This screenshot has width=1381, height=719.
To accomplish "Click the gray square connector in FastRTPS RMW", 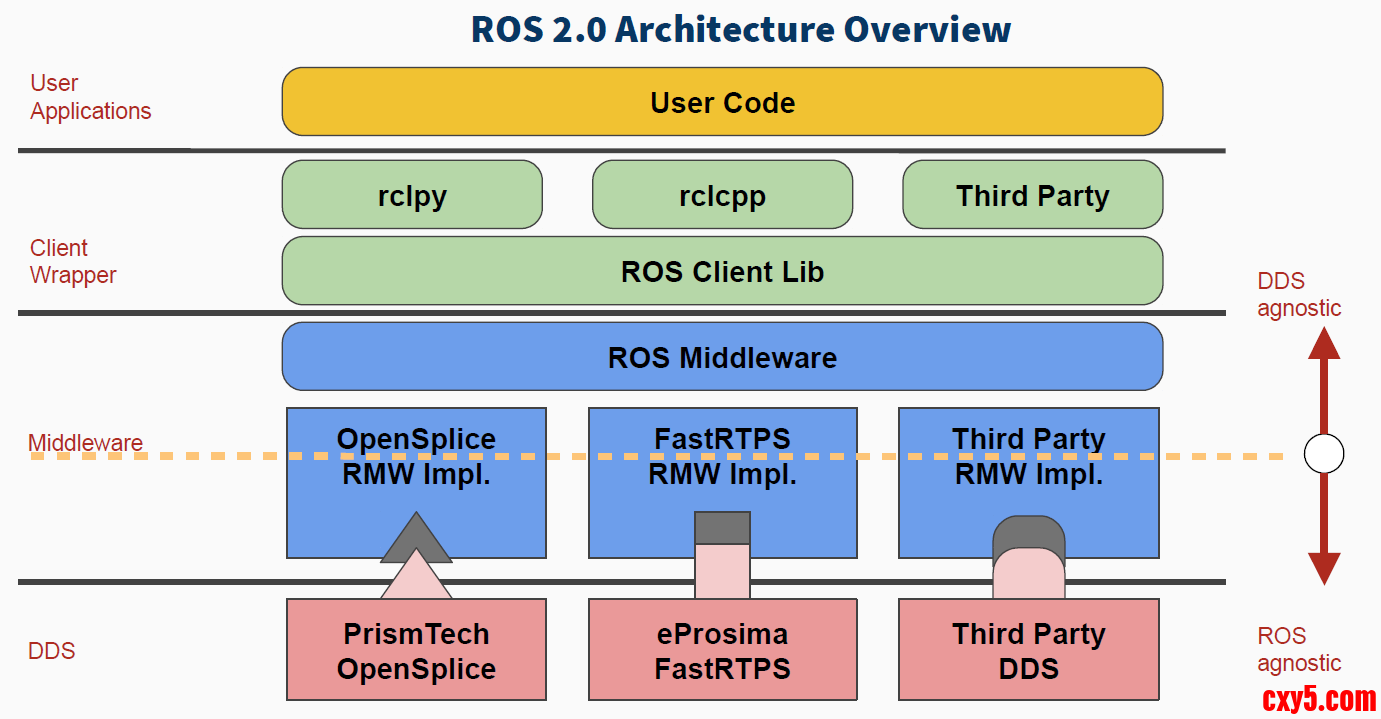I will (722, 528).
